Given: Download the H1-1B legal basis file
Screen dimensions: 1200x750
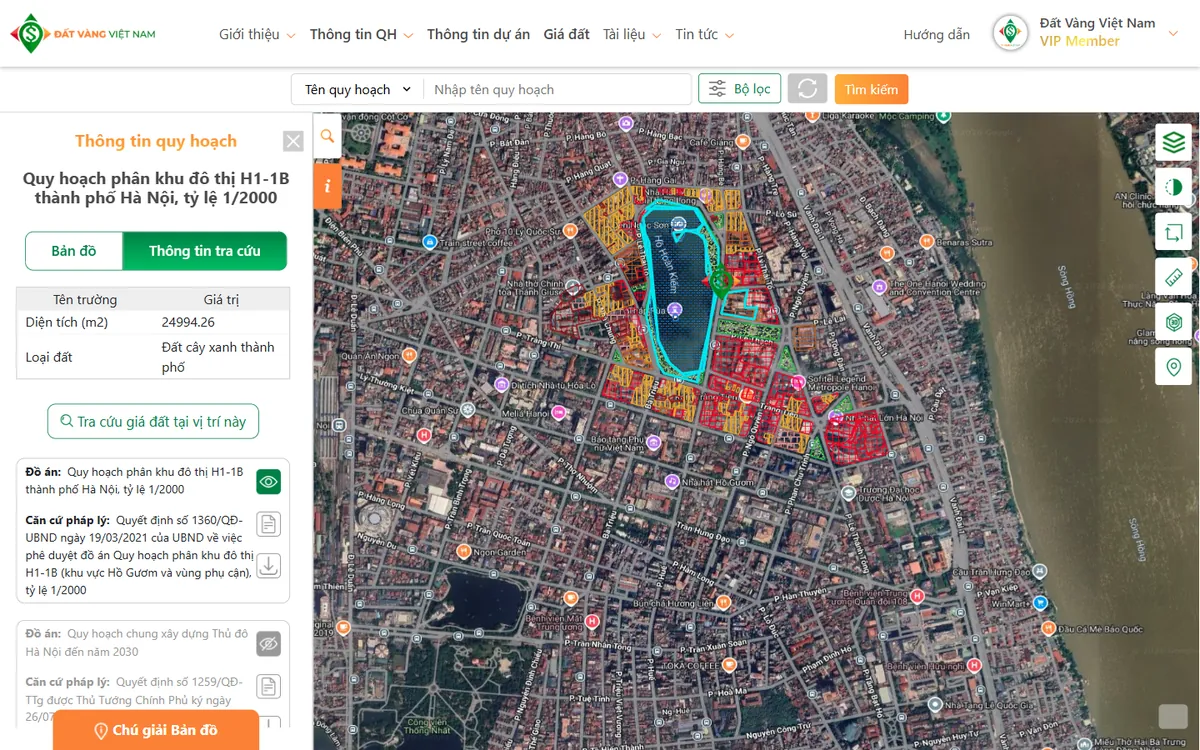Looking at the screenshot, I should [268, 565].
